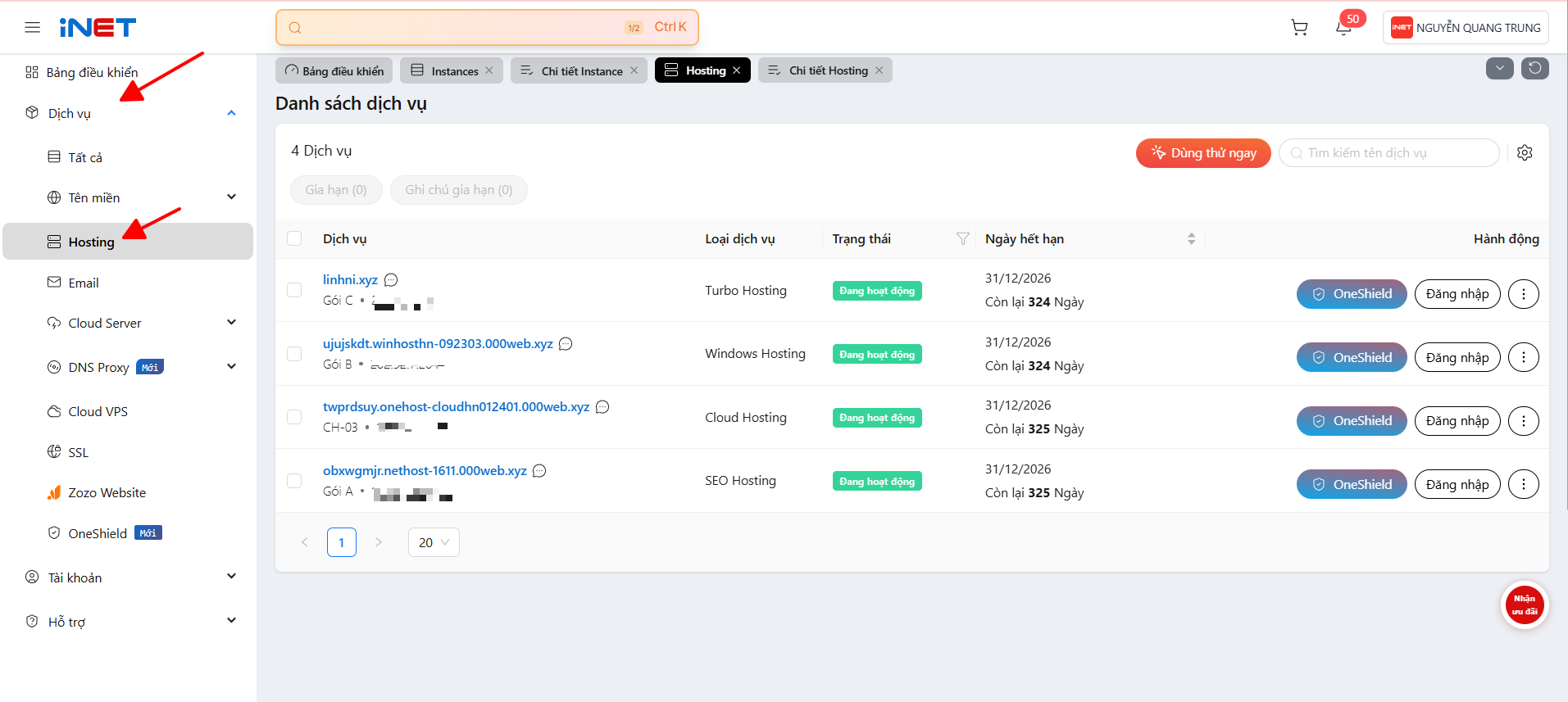Open table settings gear icon
1568x702 pixels.
(1525, 153)
